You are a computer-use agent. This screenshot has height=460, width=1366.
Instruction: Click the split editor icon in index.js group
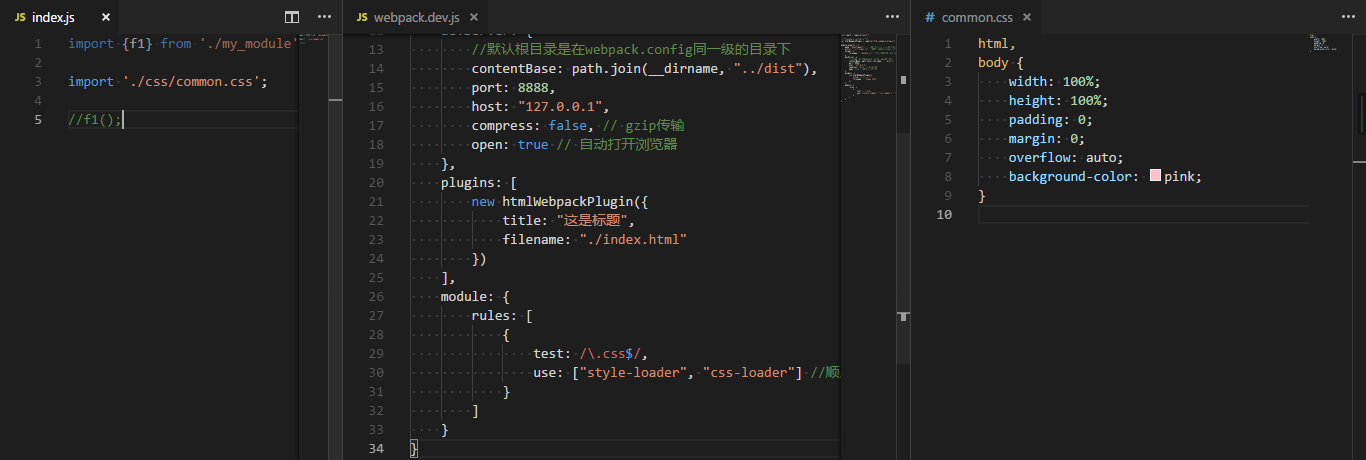tap(292, 17)
